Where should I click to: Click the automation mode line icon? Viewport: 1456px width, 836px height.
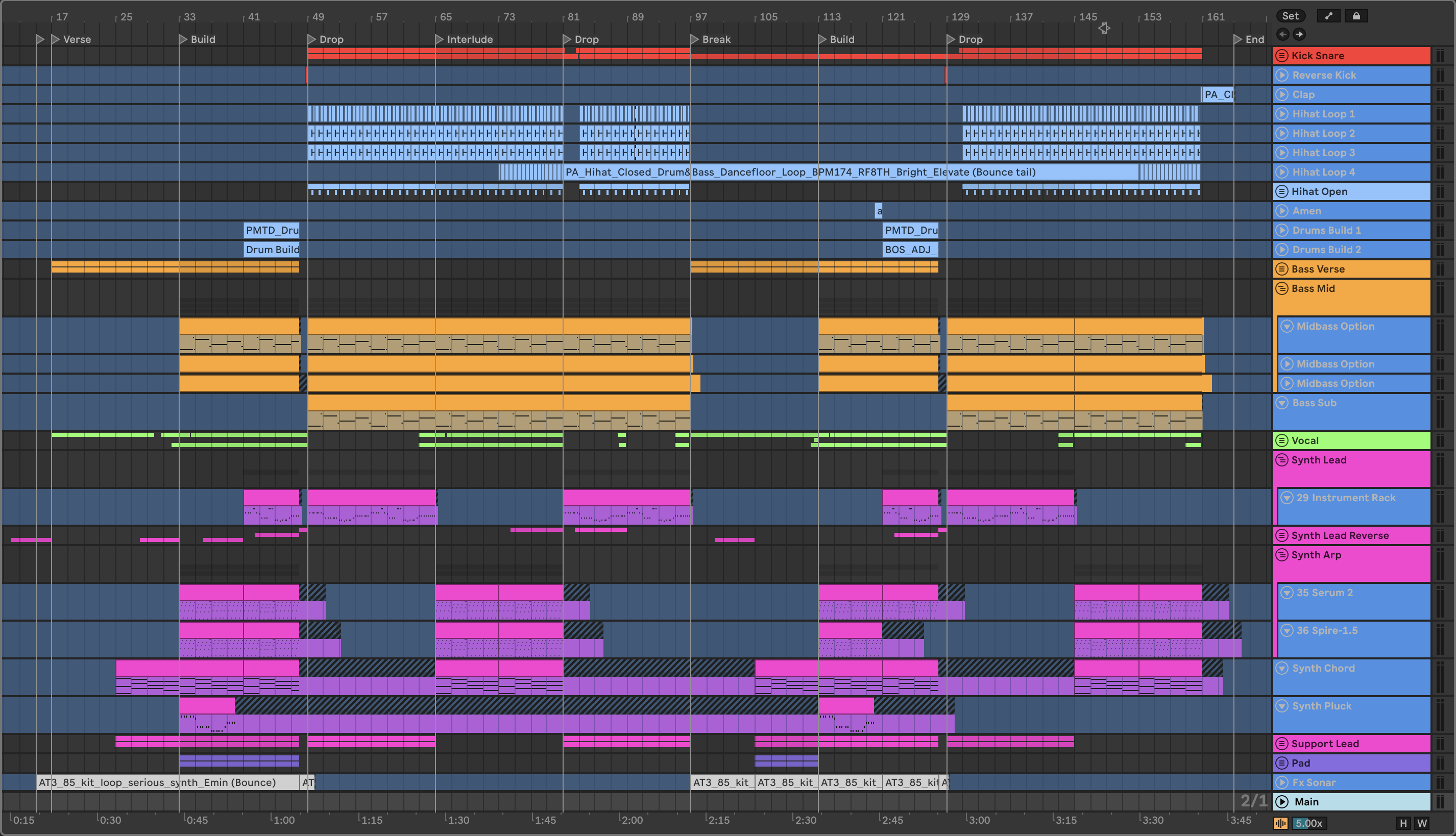coord(1328,16)
